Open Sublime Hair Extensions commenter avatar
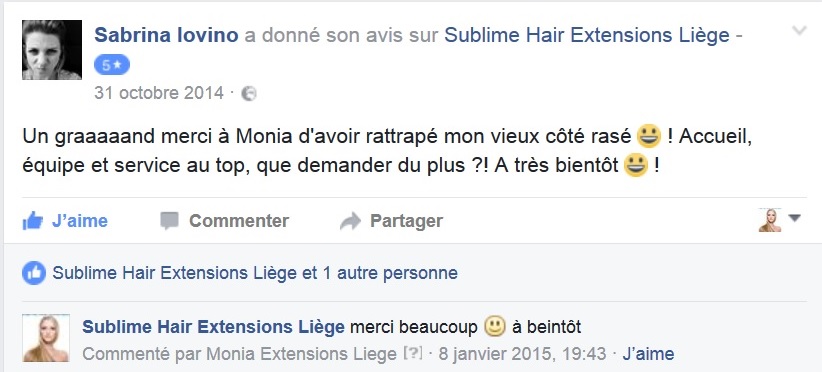The height and width of the screenshot is (372, 822). point(46,338)
